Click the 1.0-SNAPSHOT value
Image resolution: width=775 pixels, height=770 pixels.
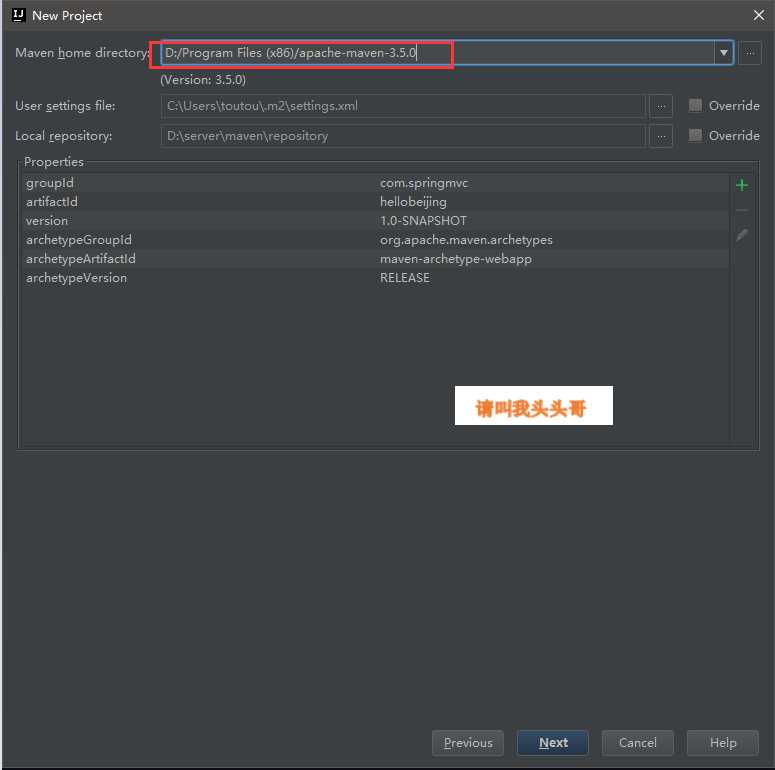[423, 221]
